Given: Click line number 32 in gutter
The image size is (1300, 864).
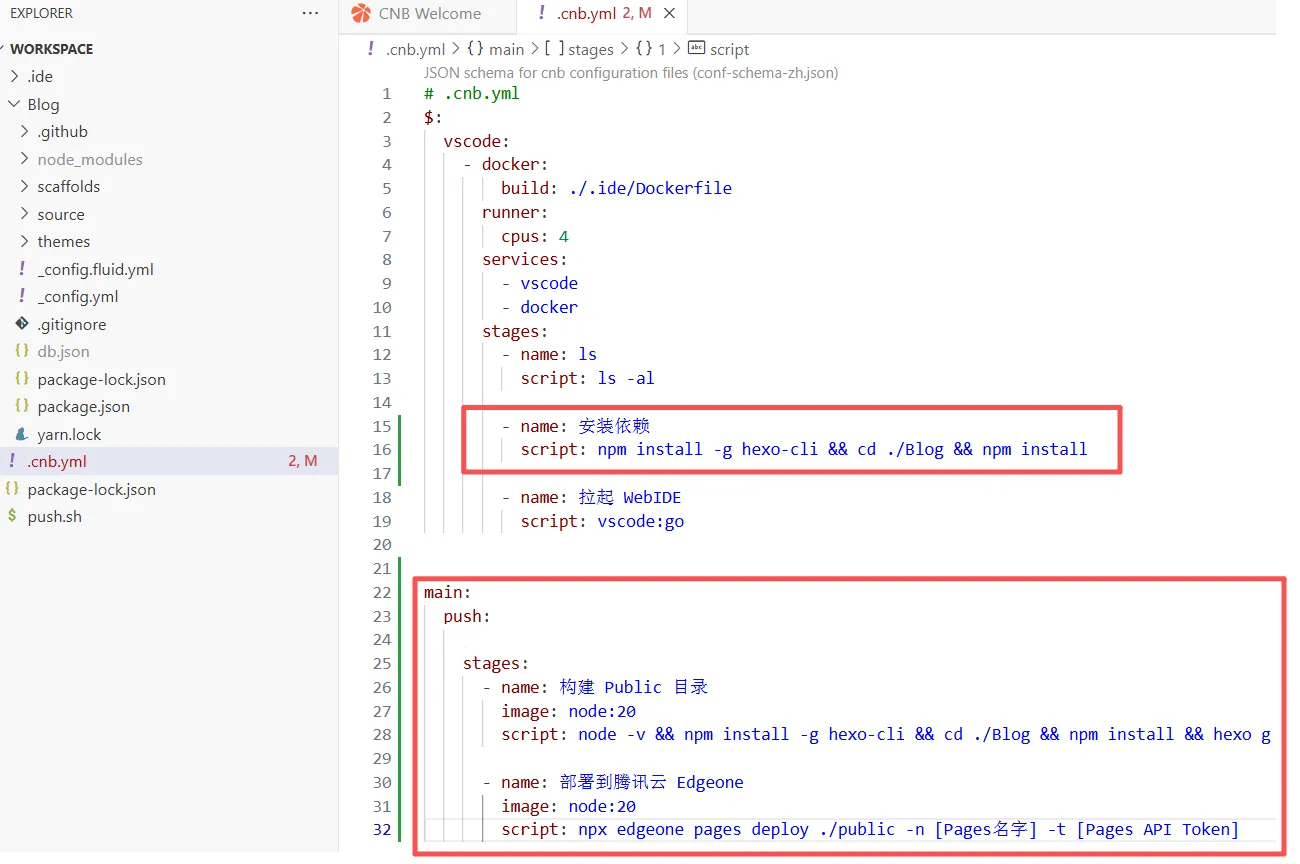Looking at the screenshot, I should (x=382, y=829).
